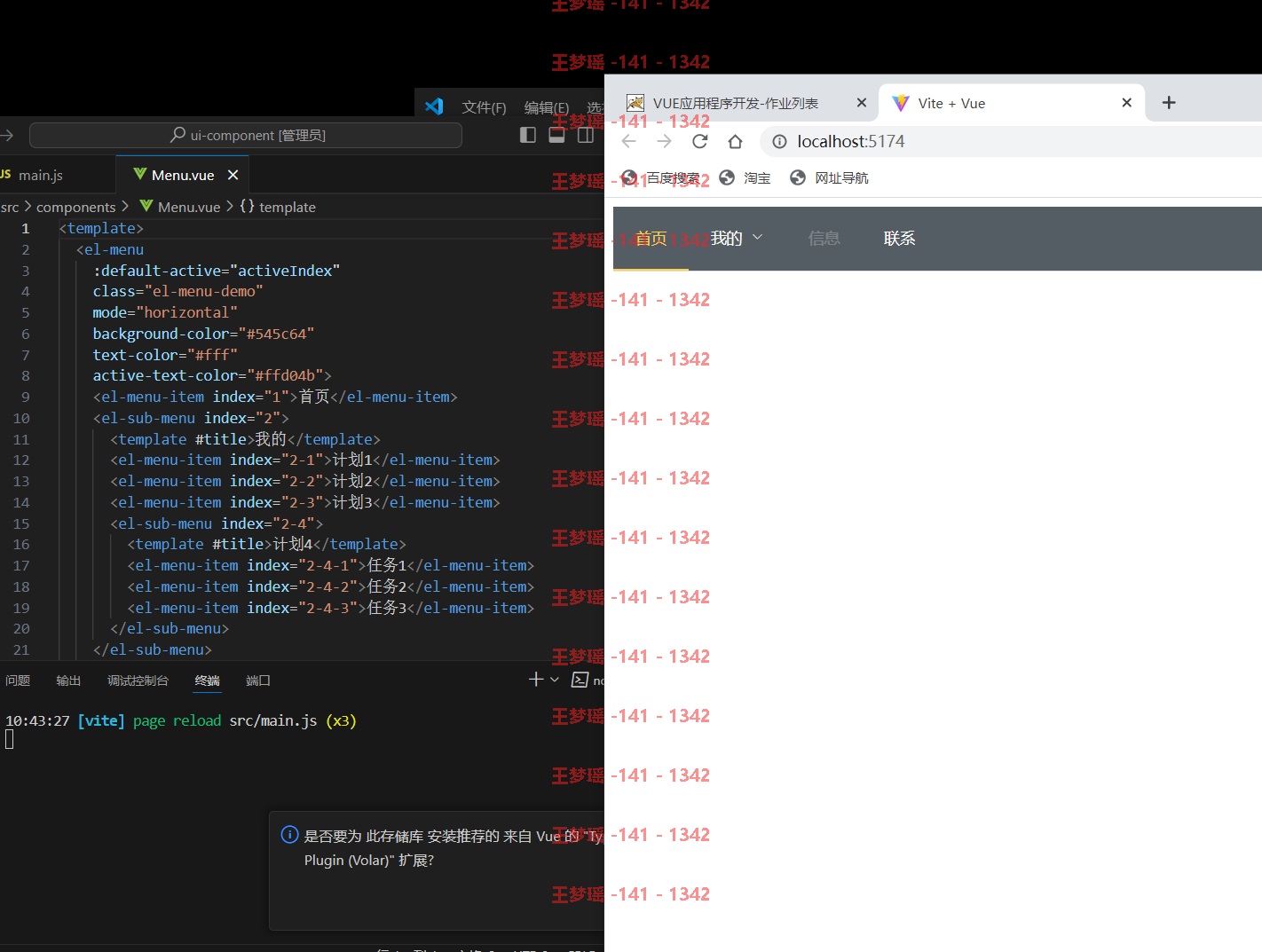This screenshot has height=952, width=1262.
Task: Open the 文件(F) menu in VS Code
Action: 484,107
